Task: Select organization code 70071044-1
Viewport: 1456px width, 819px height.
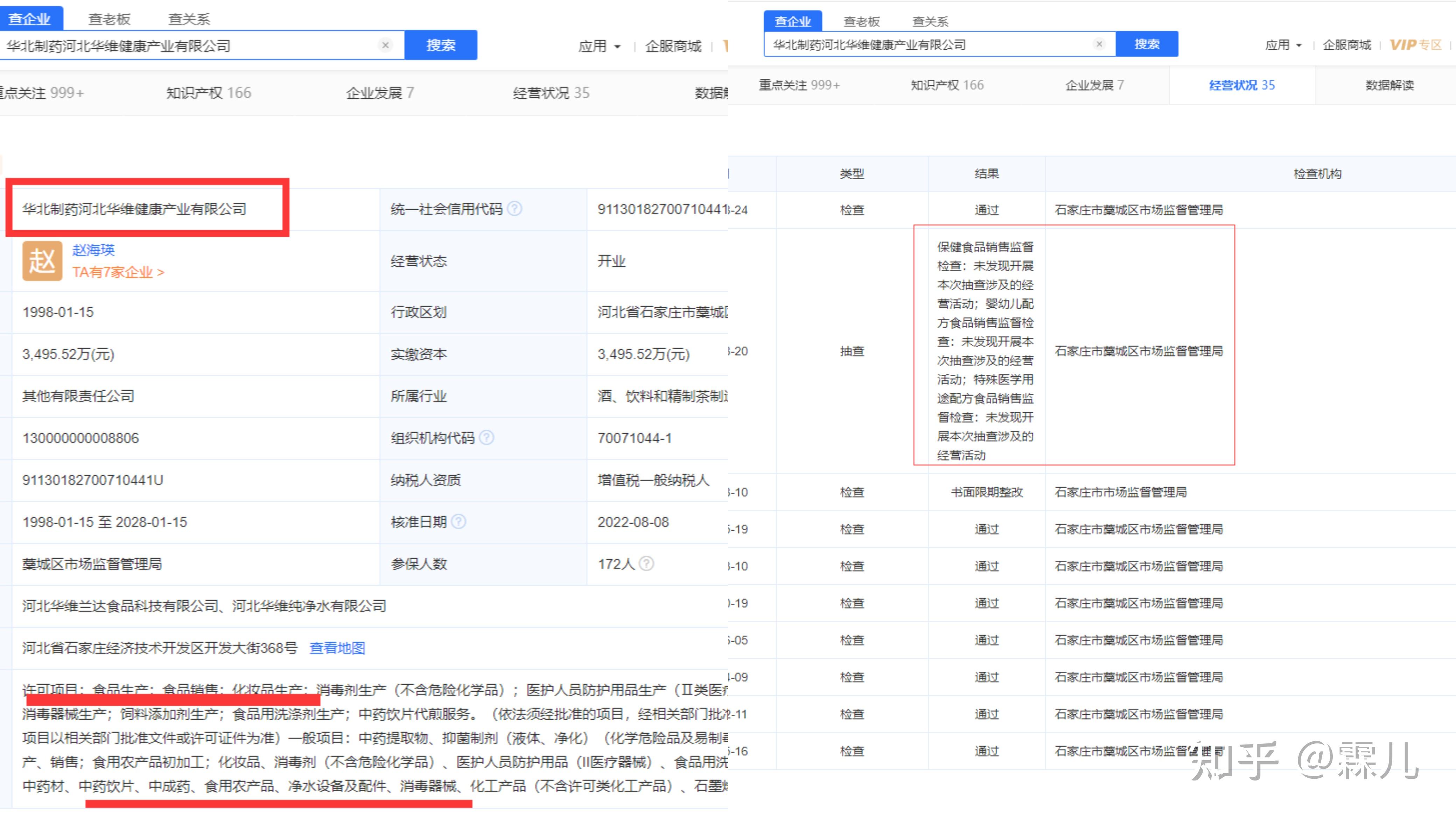Action: (635, 438)
